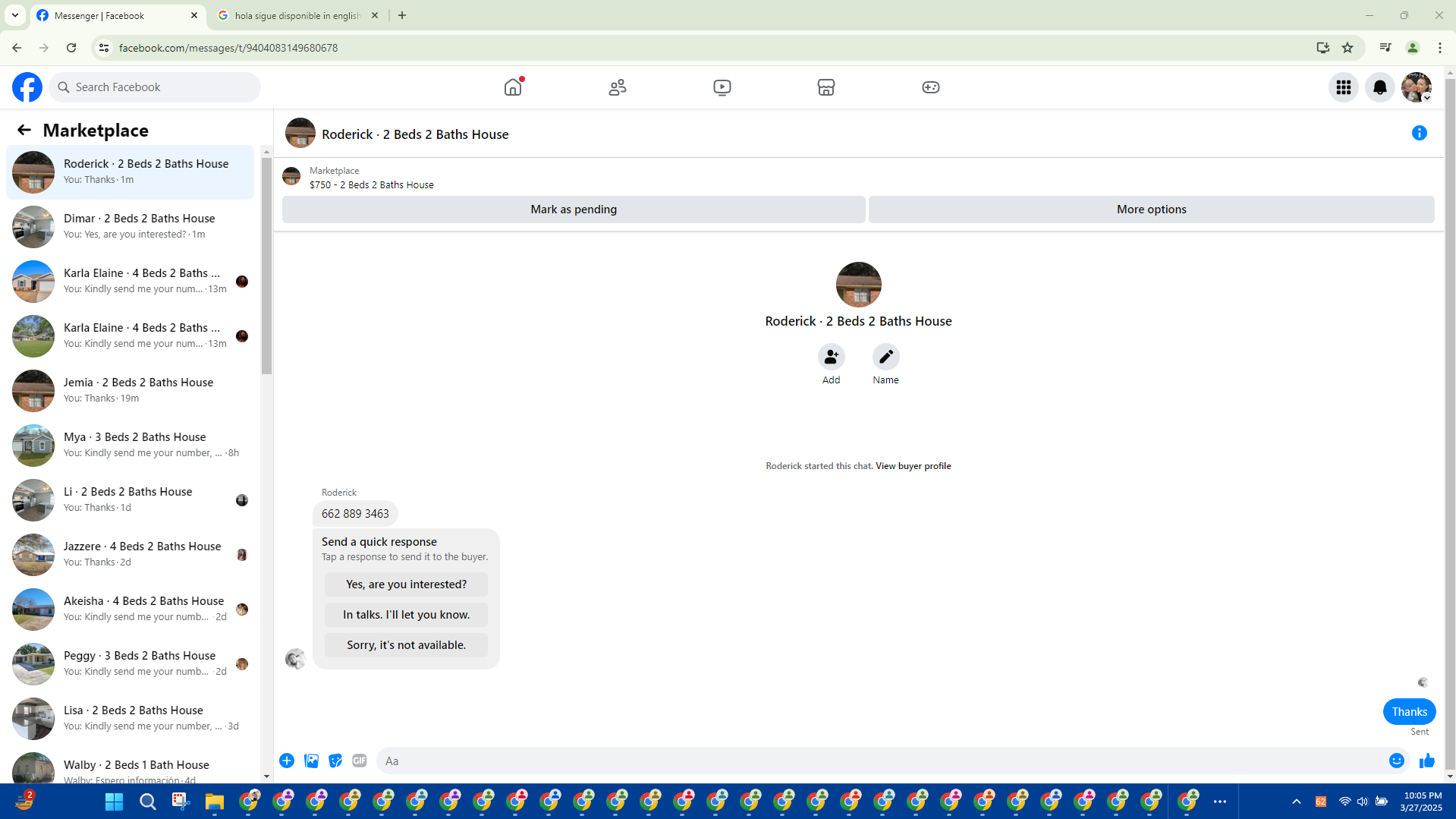Go back from Marketplace chats list
The height and width of the screenshot is (819, 1456).
pos(24,131)
